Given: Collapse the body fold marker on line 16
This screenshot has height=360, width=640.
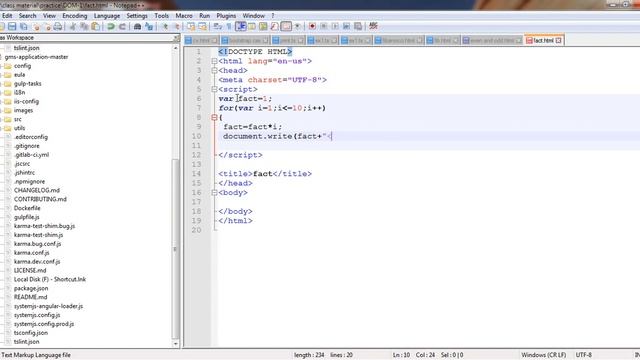Looking at the screenshot, I should [x=214, y=193].
